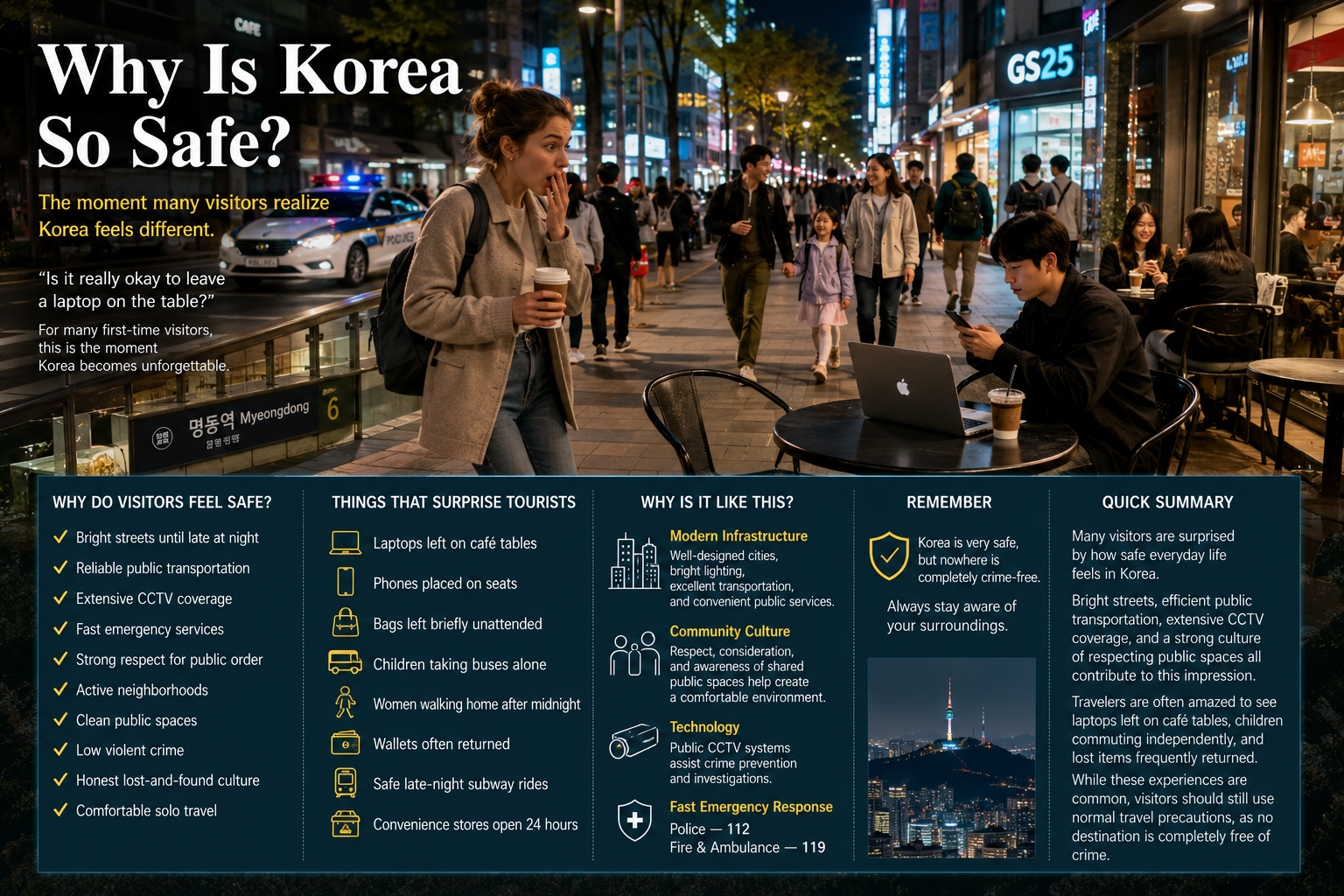This screenshot has height=896, width=1344.
Task: Click the "QUICK SUMMARY" heading
Action: [x=1168, y=502]
